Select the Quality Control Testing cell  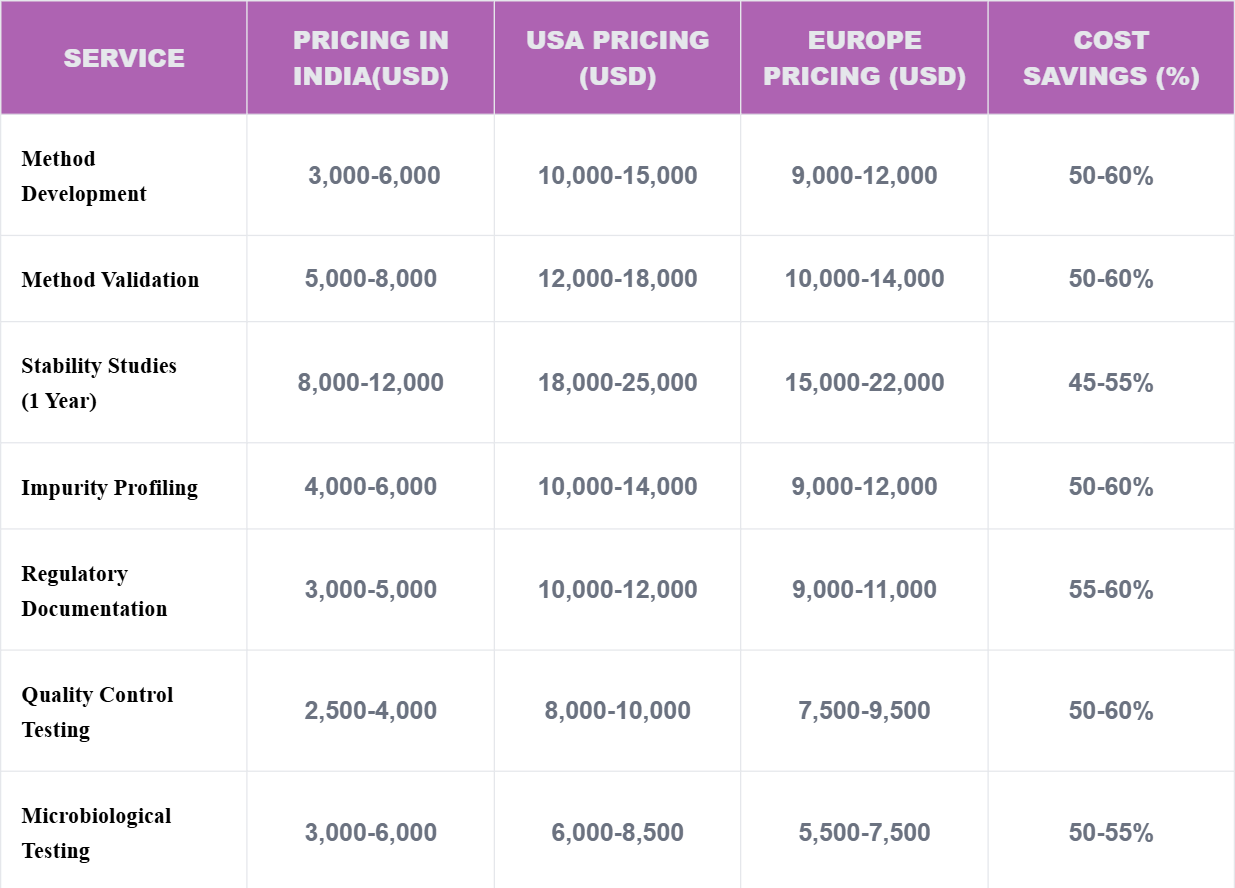pyautogui.click(x=97, y=712)
